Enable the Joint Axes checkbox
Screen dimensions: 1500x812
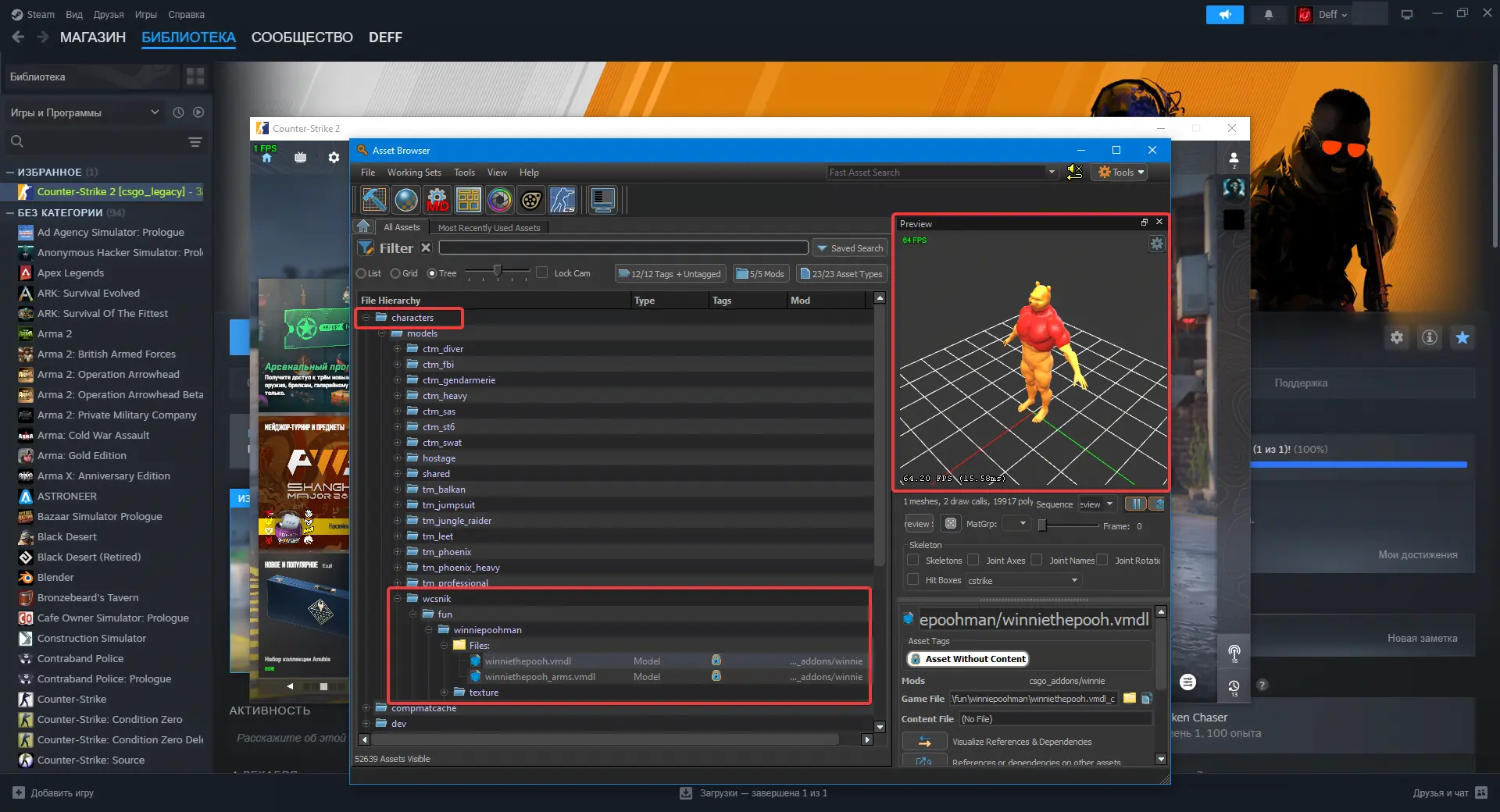(x=973, y=560)
